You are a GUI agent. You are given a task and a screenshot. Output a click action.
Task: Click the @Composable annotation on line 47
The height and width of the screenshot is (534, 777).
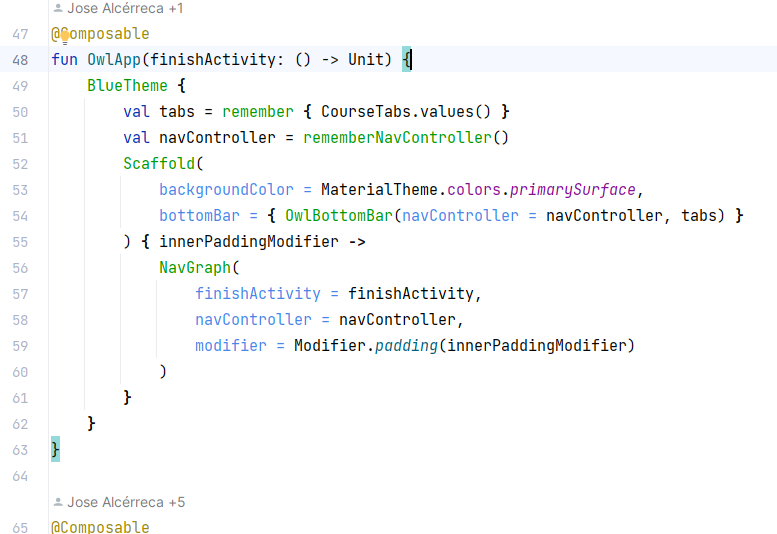[x=100, y=34]
